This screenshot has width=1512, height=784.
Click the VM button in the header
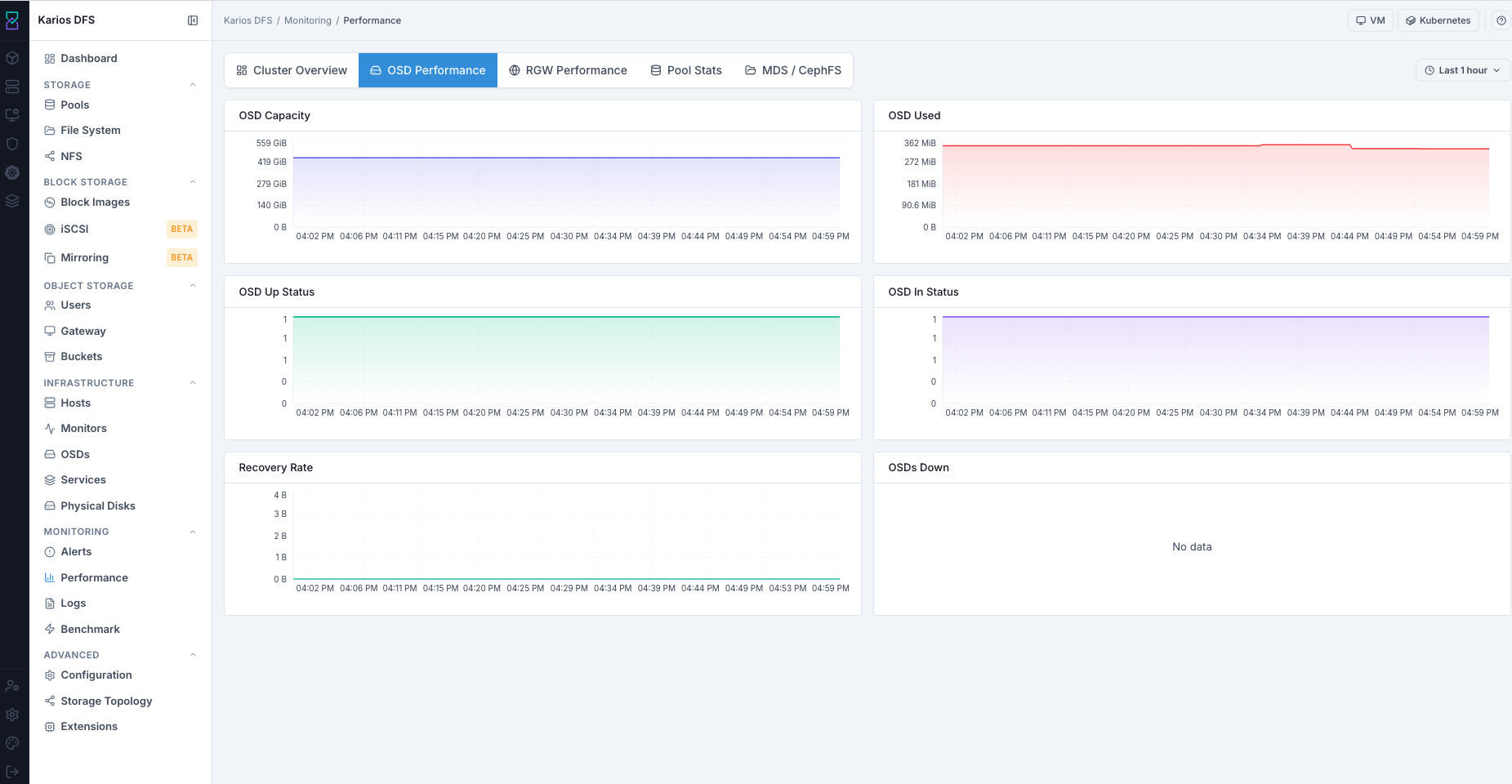(1371, 20)
